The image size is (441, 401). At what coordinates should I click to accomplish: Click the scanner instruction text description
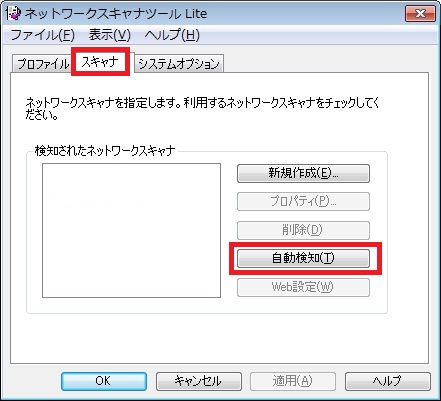(203, 108)
